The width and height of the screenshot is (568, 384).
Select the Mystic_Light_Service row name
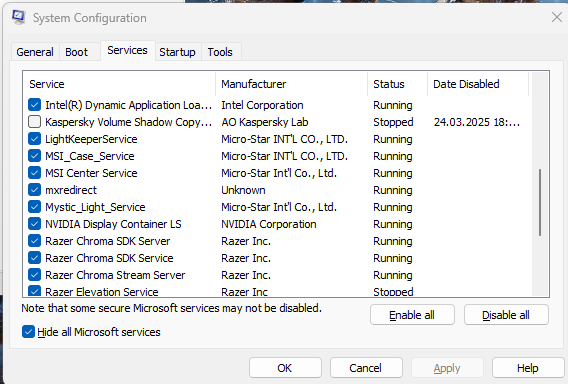95,207
